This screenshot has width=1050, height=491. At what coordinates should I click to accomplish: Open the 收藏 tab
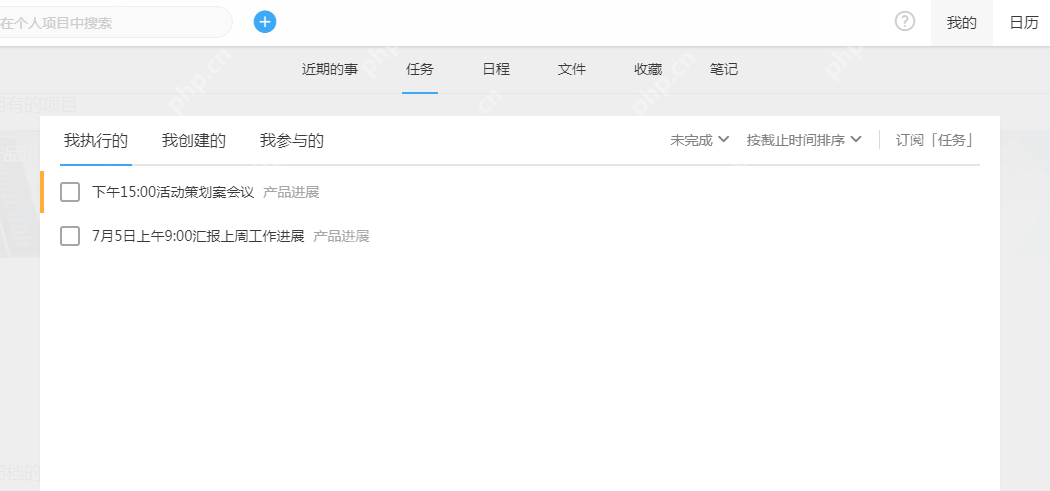coord(648,69)
